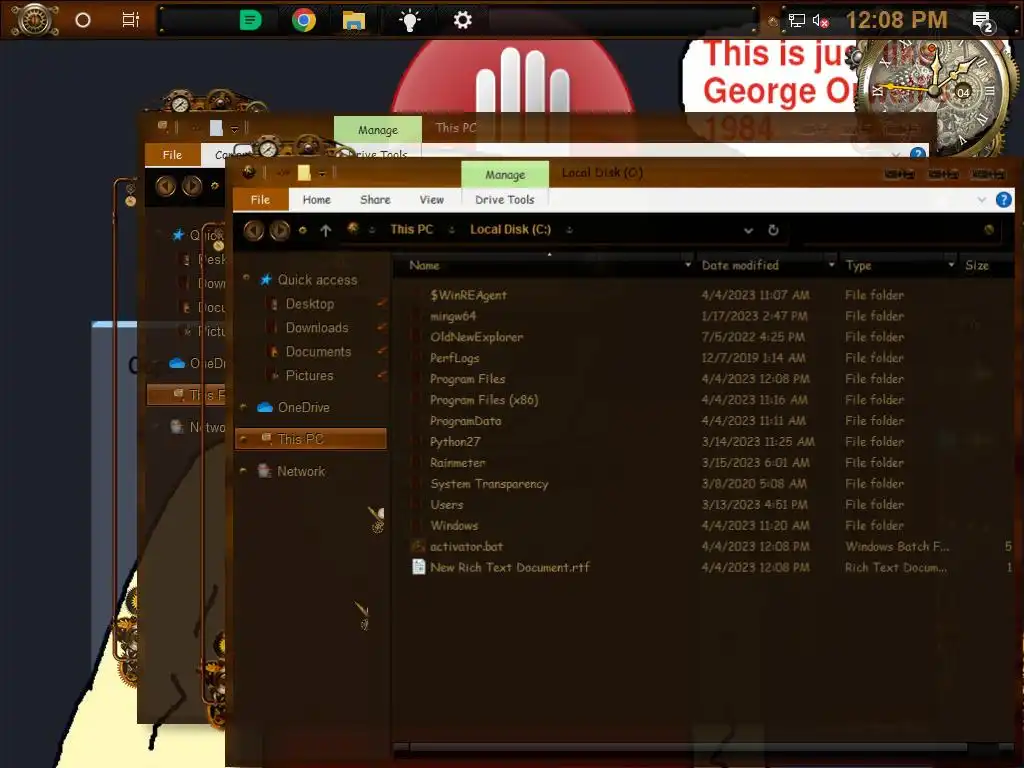1024x768 pixels.
Task: Select Quick access in navigation pane
Action: click(317, 280)
